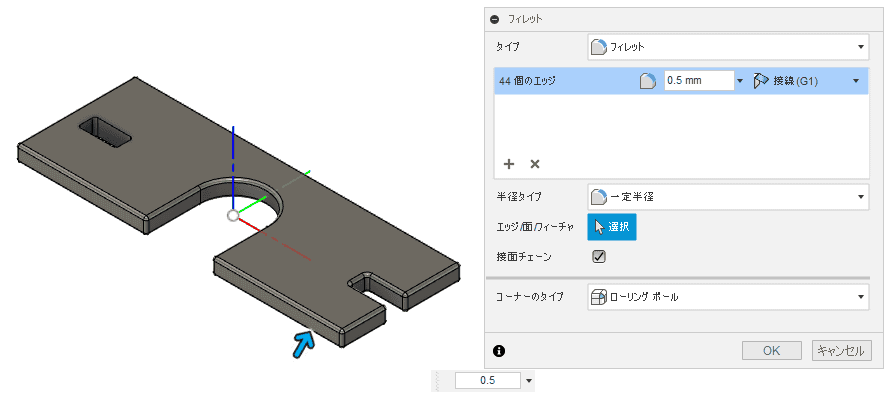893x399 pixels.
Task: Click the info icon in dialog footer
Action: coord(499,351)
